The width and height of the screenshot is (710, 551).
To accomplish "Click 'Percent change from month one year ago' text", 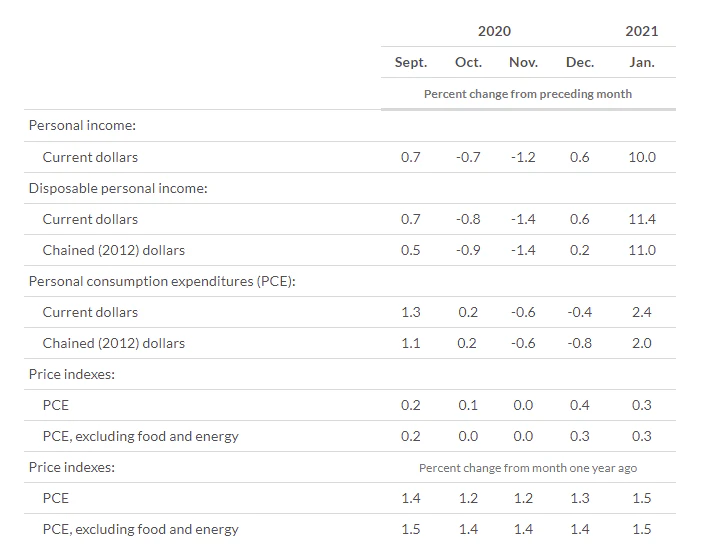I will [x=527, y=467].
